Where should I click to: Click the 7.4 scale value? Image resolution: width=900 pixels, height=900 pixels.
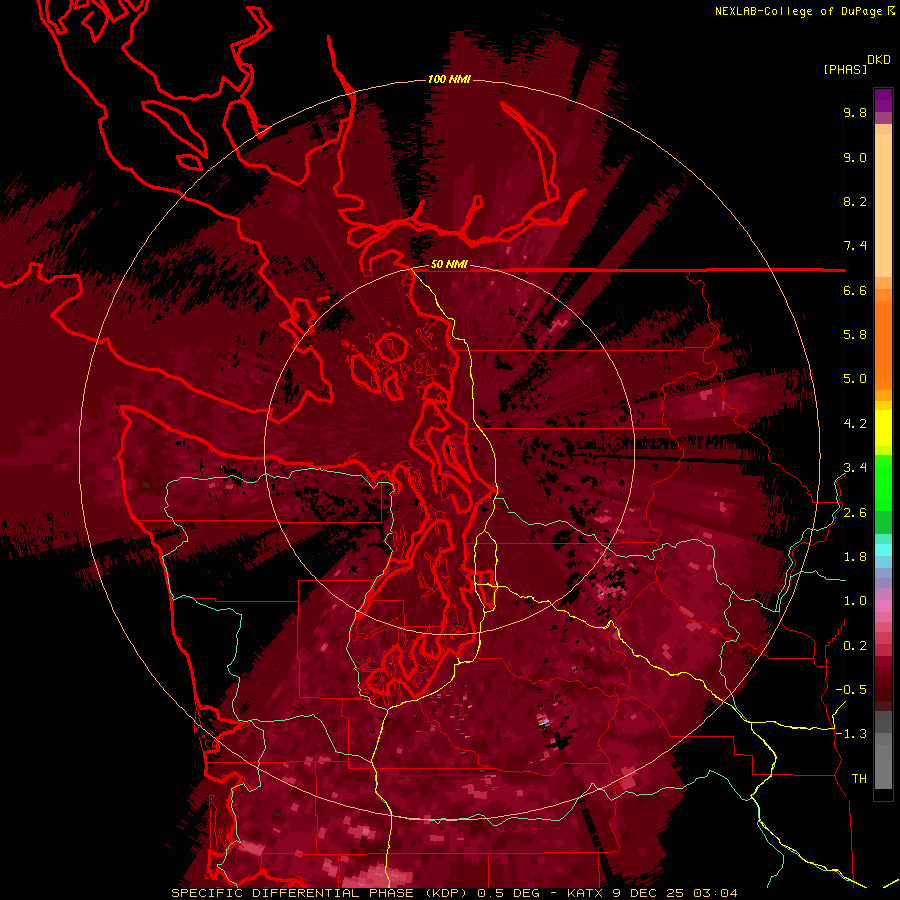tap(855, 246)
